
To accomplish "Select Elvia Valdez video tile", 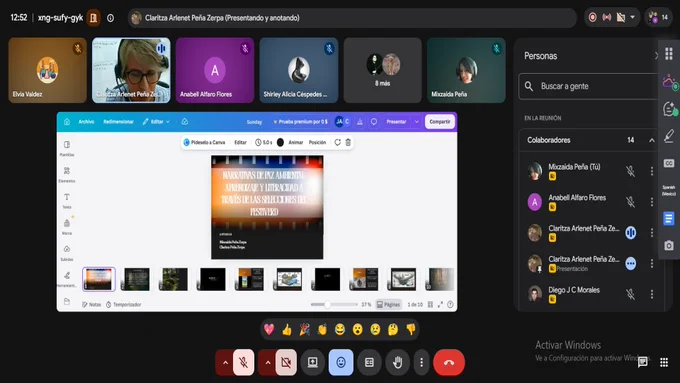I will coord(47,70).
